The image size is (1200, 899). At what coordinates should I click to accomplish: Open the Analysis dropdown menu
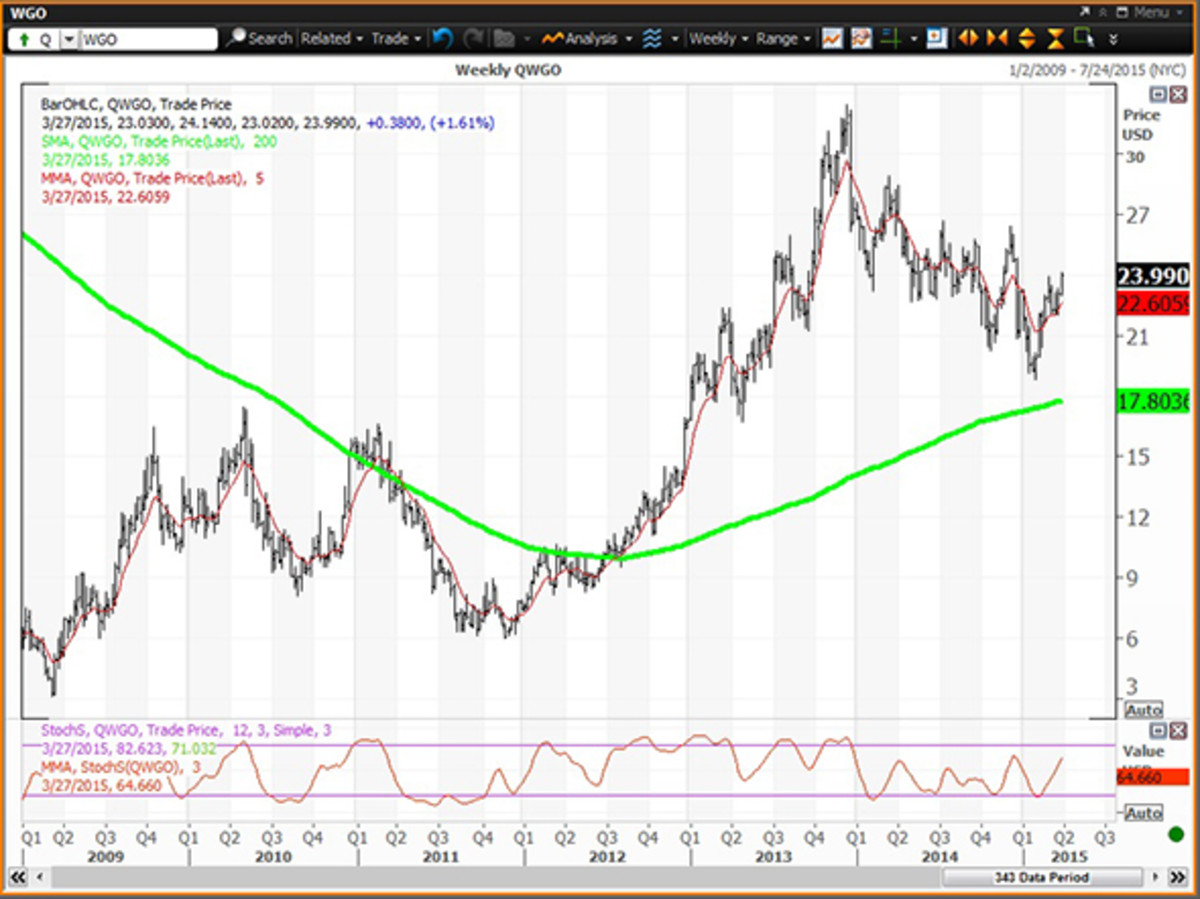point(588,39)
